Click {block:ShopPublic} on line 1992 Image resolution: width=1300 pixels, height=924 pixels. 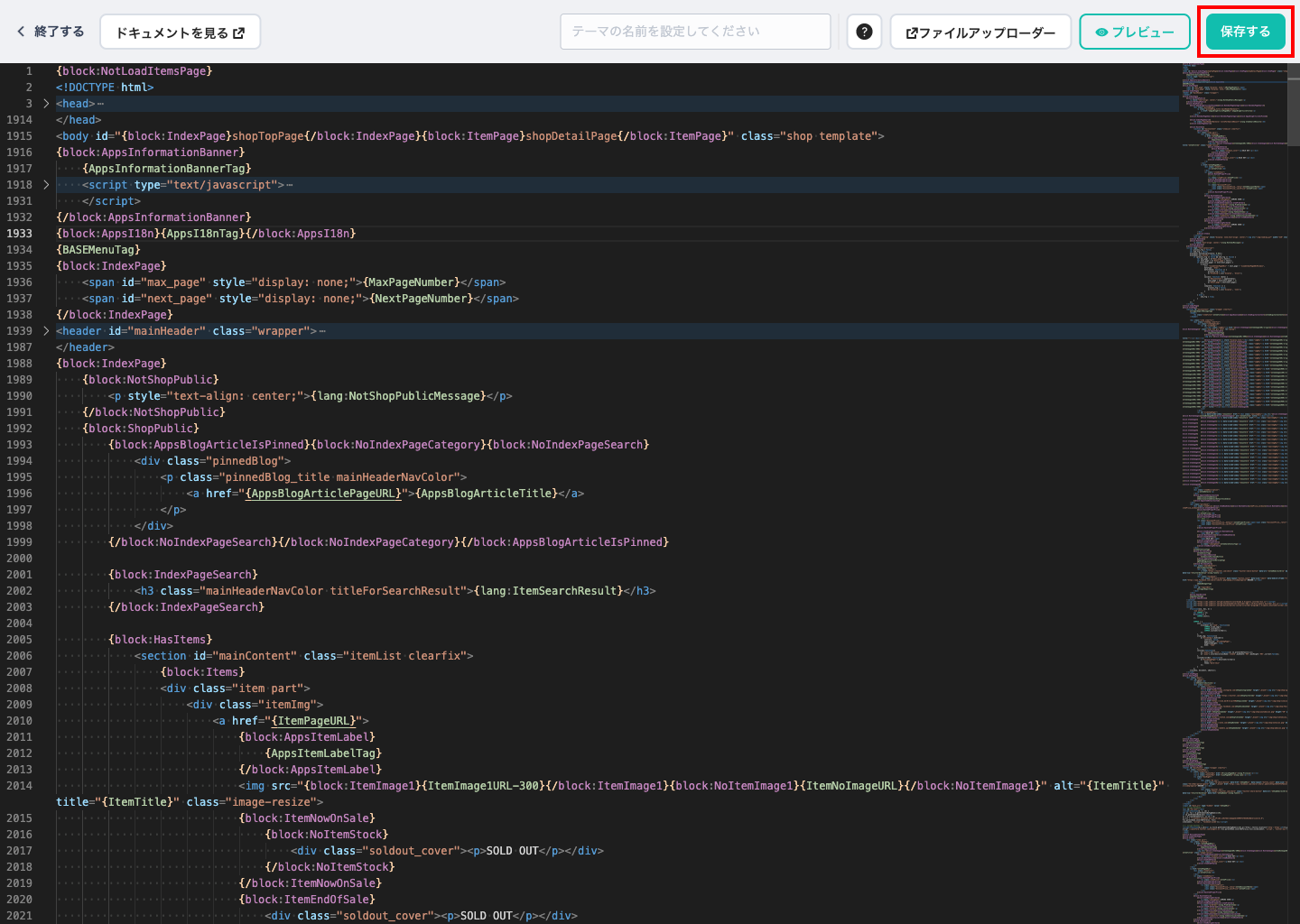[141, 429]
